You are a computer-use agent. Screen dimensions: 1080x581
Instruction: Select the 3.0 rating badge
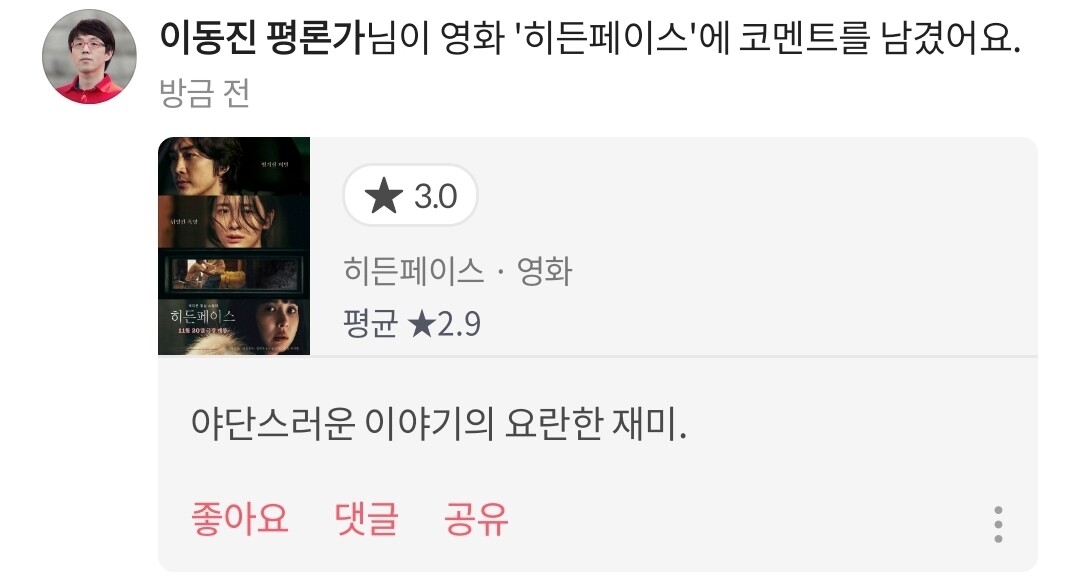(x=411, y=196)
